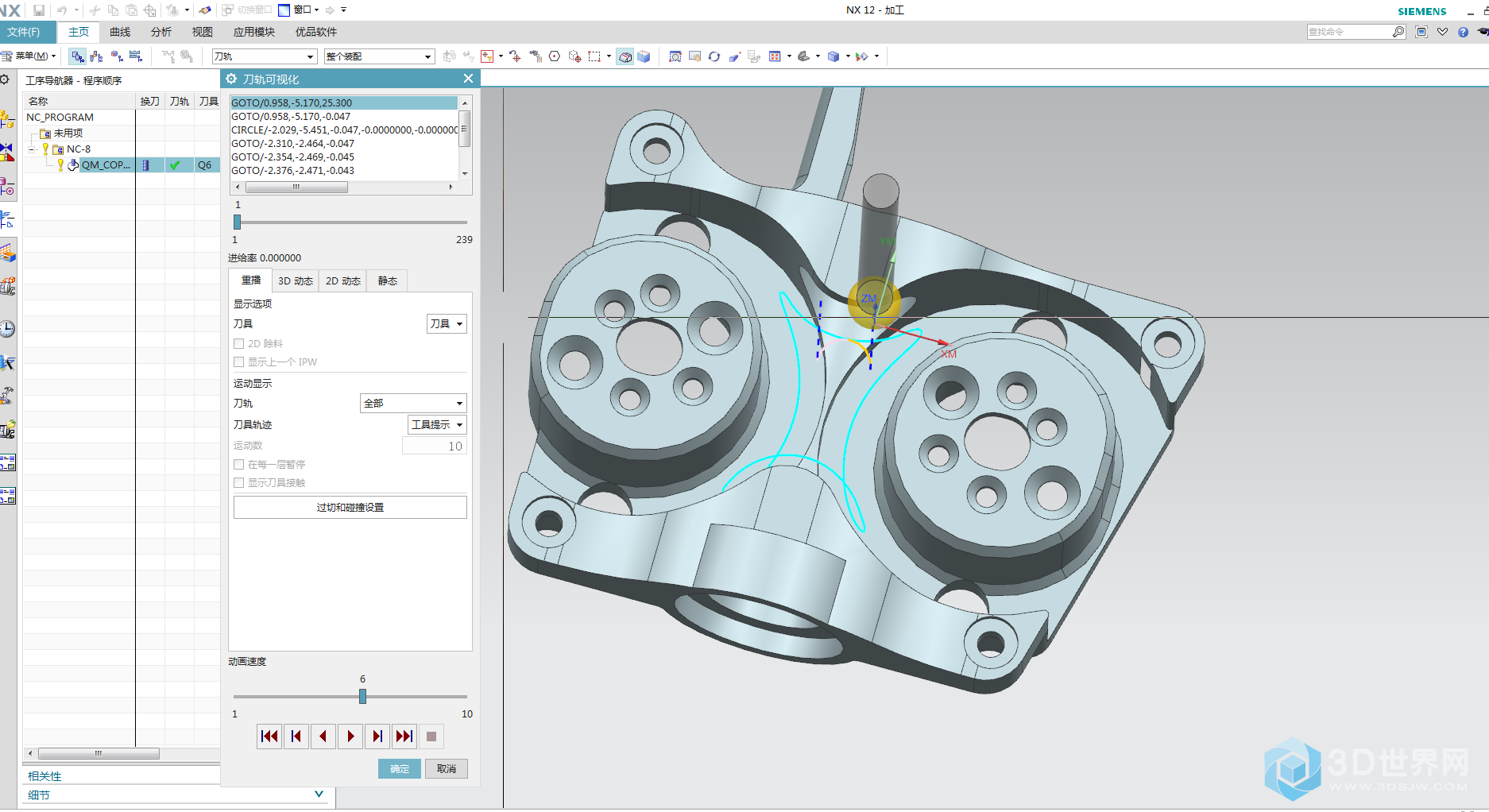Image resolution: width=1489 pixels, height=812 pixels.
Task: Open the 整个装配 selection scope dropdown
Action: (x=379, y=56)
